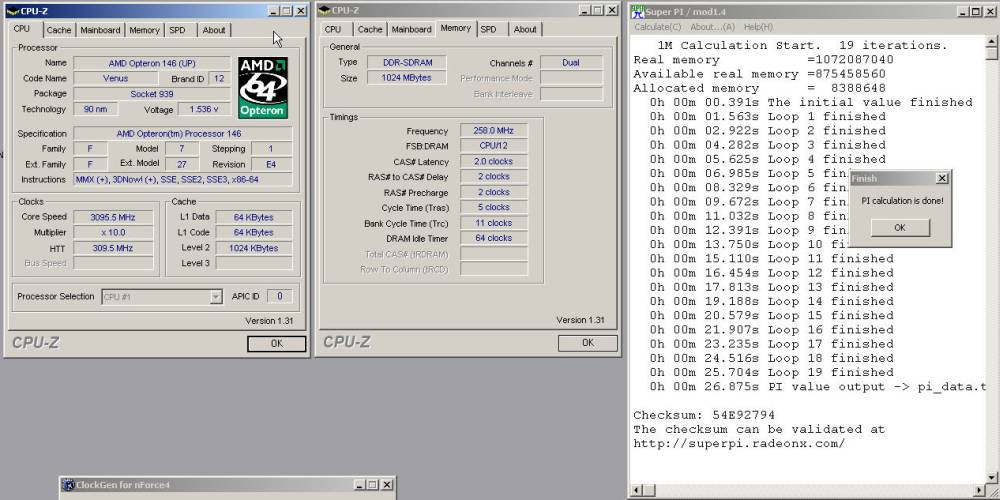This screenshot has height=500, width=1000.
Task: Click the Instructions field listing MMX, SSE3
Action: pos(183,180)
